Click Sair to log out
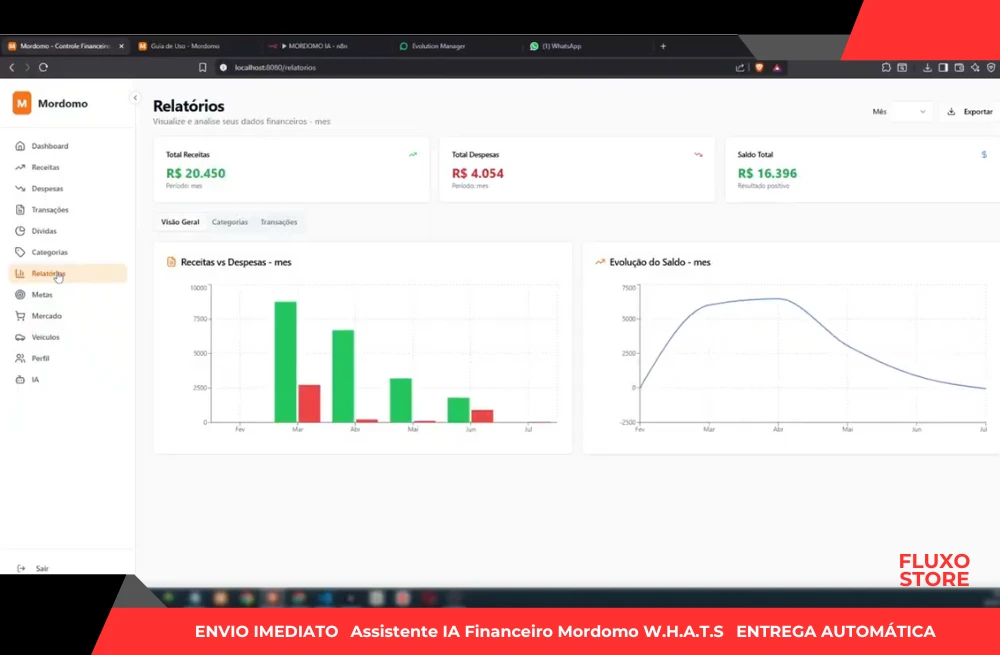Screen dimensions: 1000x655 pyautogui.click(x=41, y=568)
